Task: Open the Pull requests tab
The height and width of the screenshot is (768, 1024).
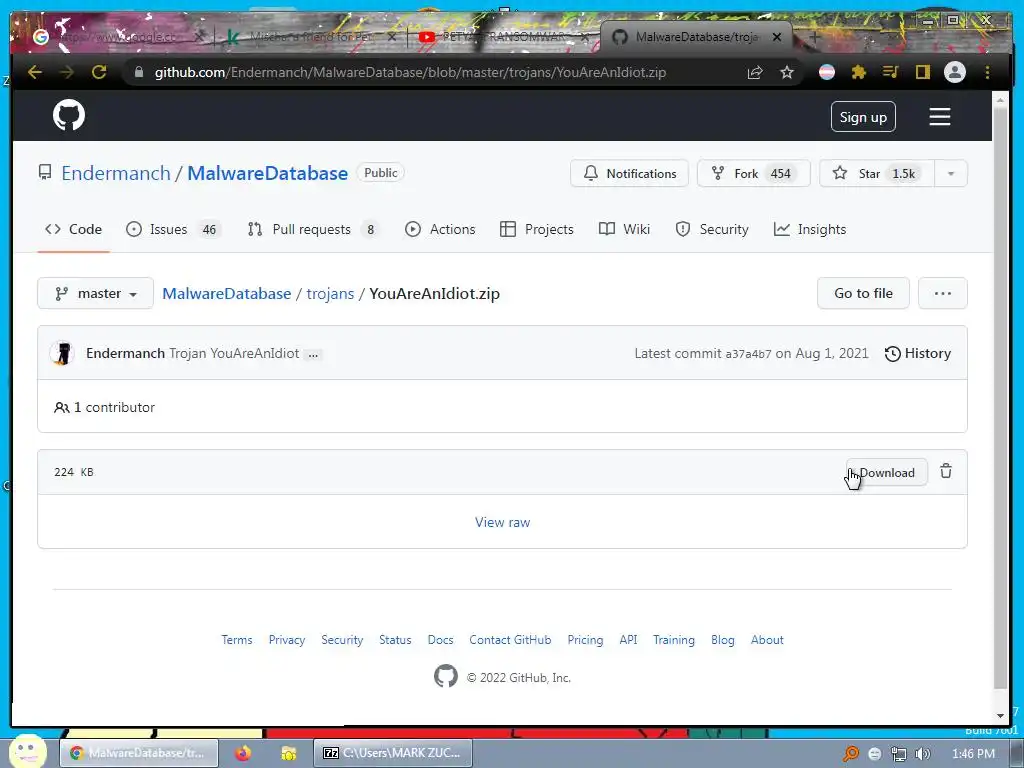Action: point(312,229)
